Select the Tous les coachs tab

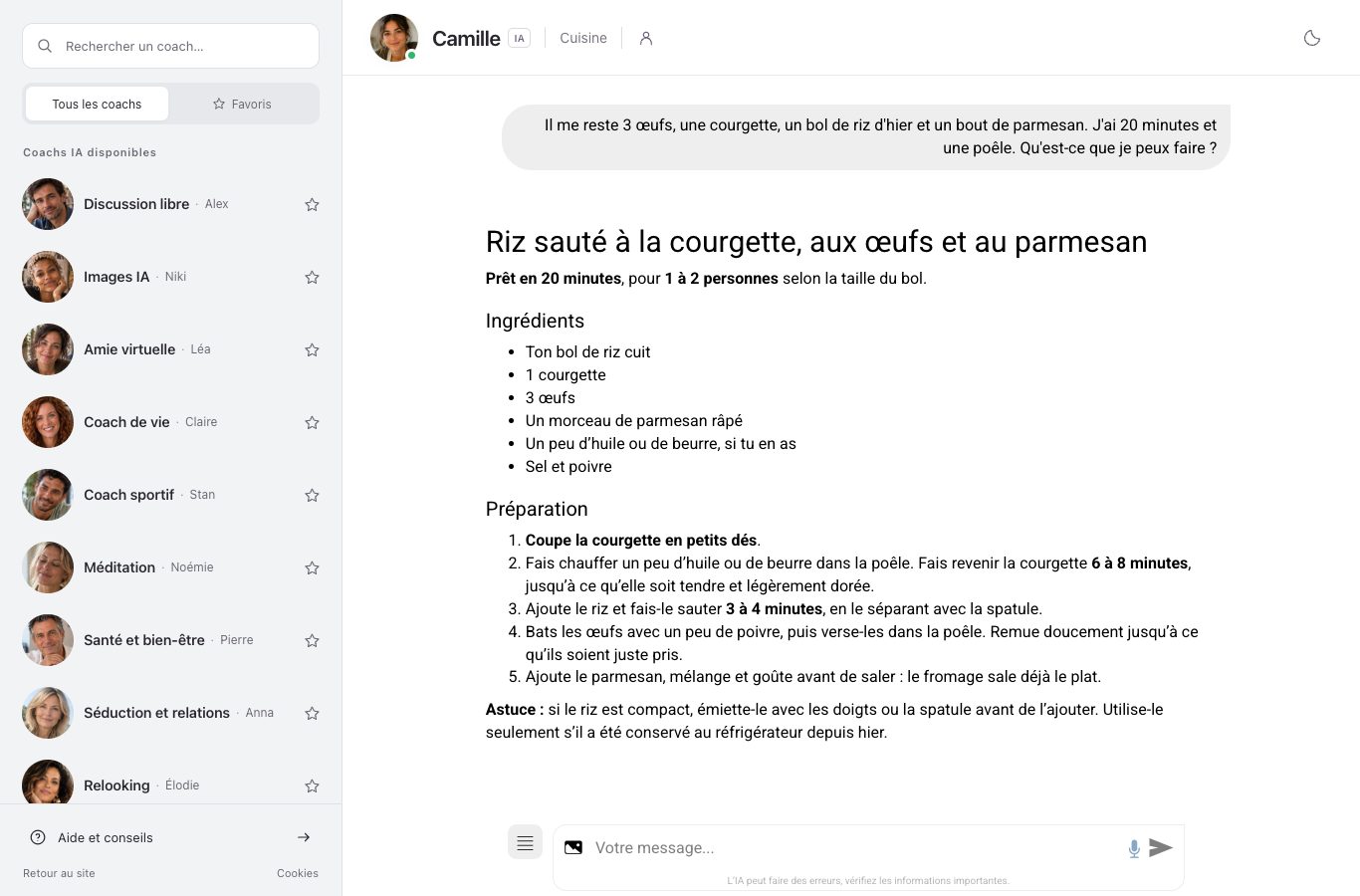(97, 104)
